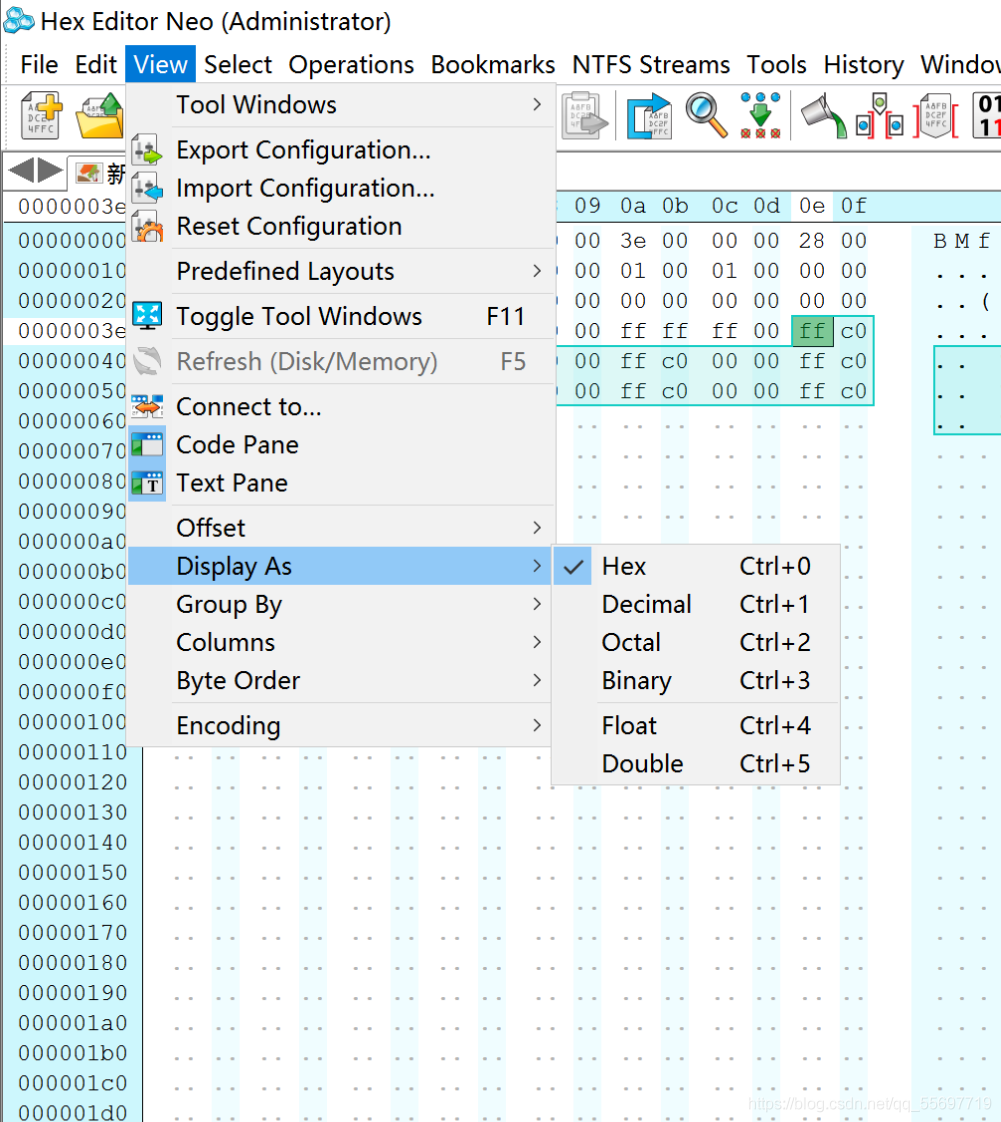Click the Code Pane icon
Image resolution: width=1001 pixels, height=1122 pixels.
point(147,445)
